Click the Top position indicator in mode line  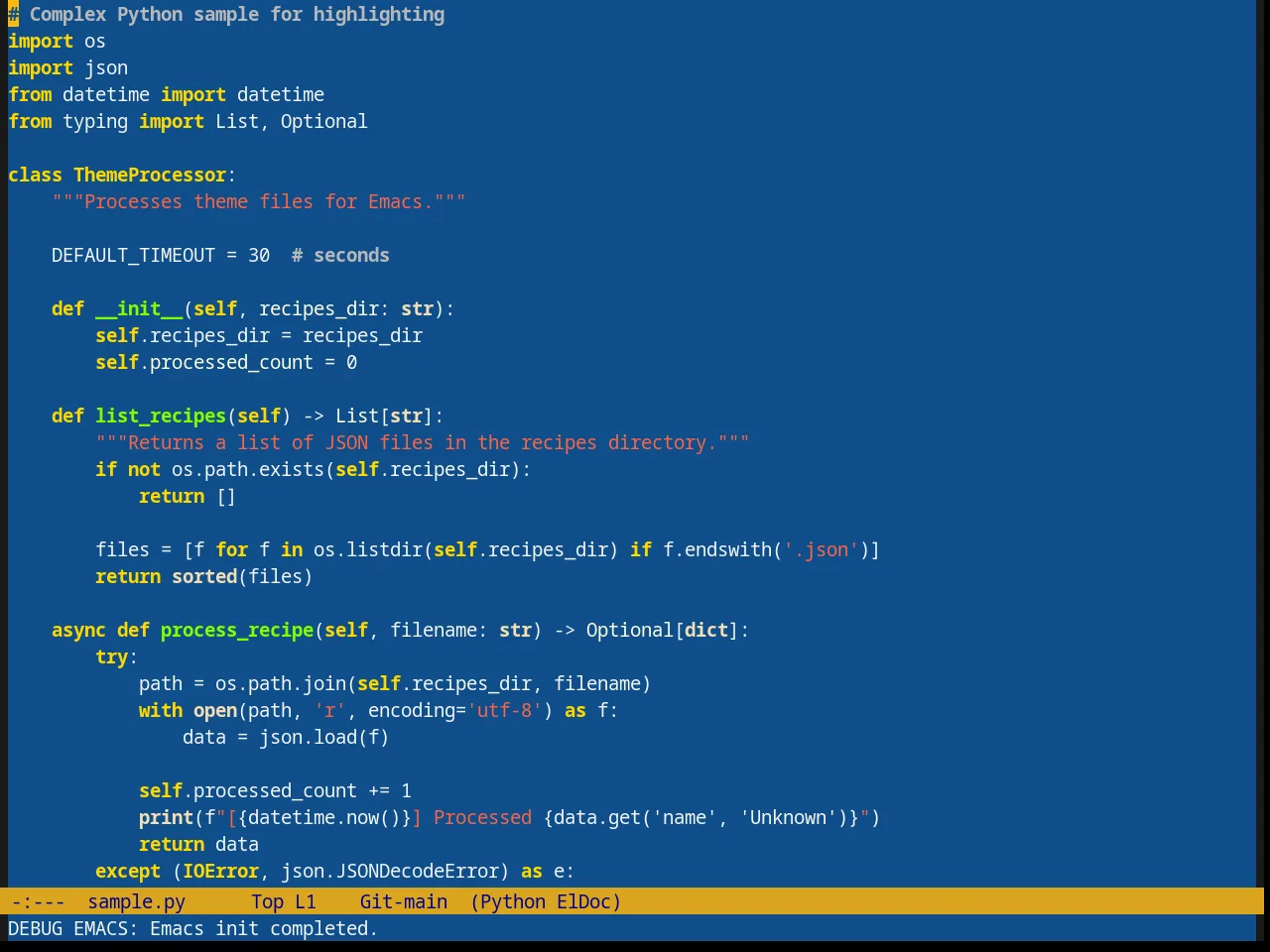[267, 901]
